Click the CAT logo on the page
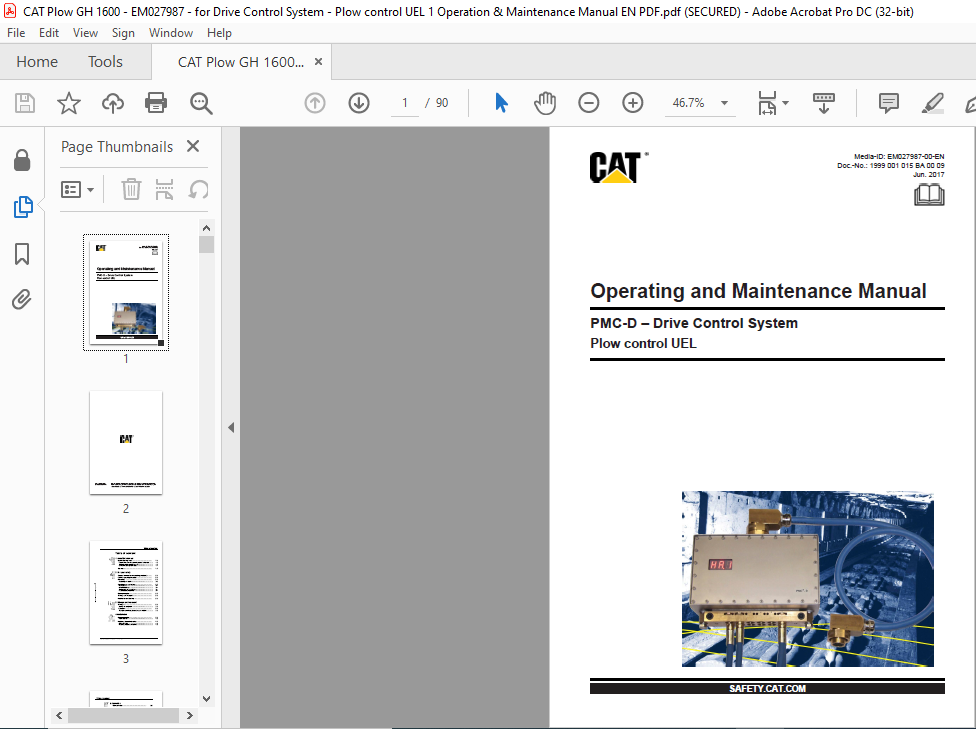 point(618,167)
